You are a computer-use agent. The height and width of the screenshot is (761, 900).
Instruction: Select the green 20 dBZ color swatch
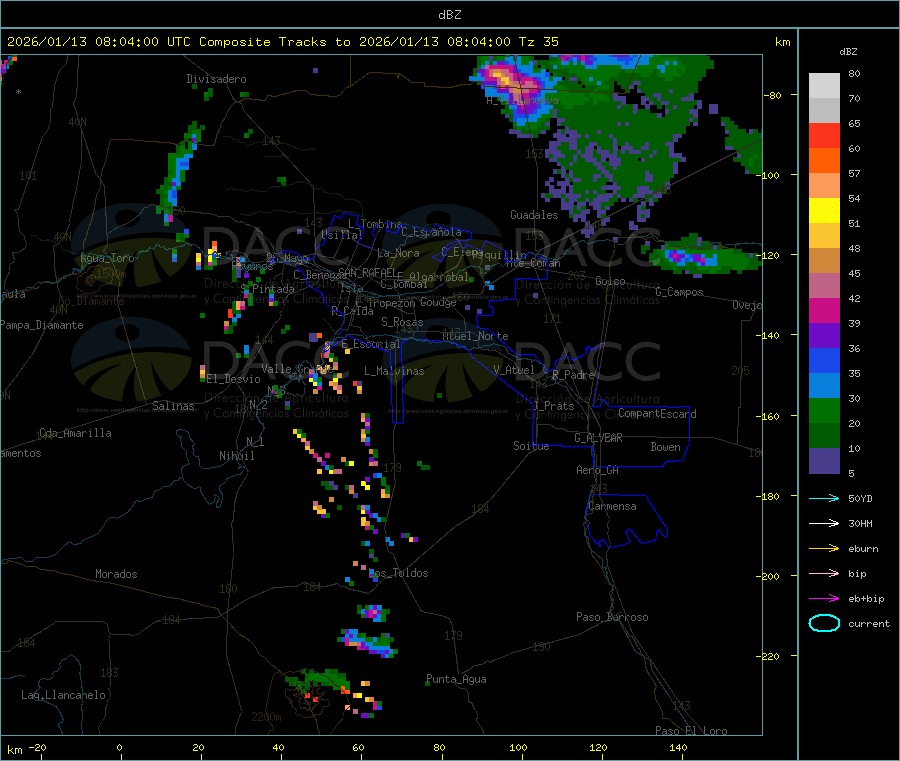click(824, 410)
